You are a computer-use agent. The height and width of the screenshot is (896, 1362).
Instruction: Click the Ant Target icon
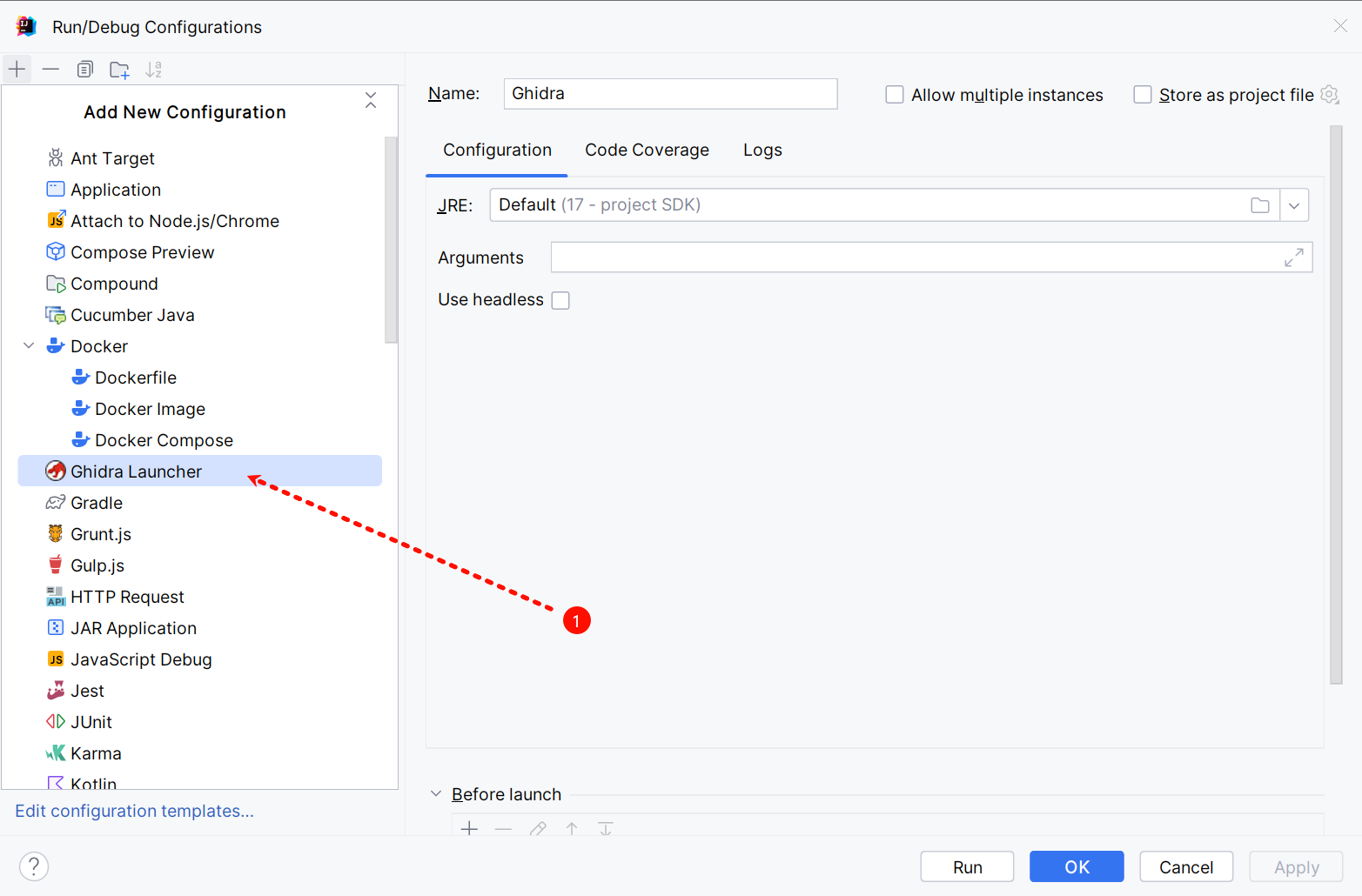(x=56, y=157)
